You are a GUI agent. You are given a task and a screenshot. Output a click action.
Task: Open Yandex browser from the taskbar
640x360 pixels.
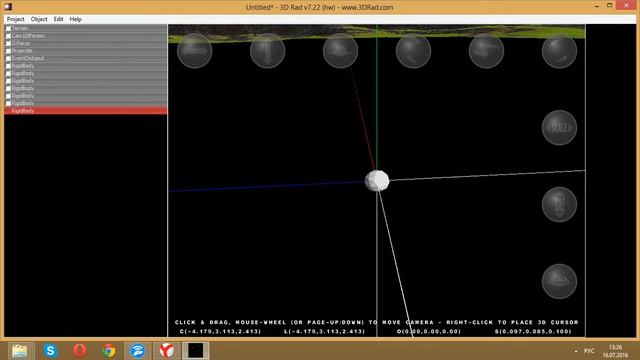(x=167, y=351)
